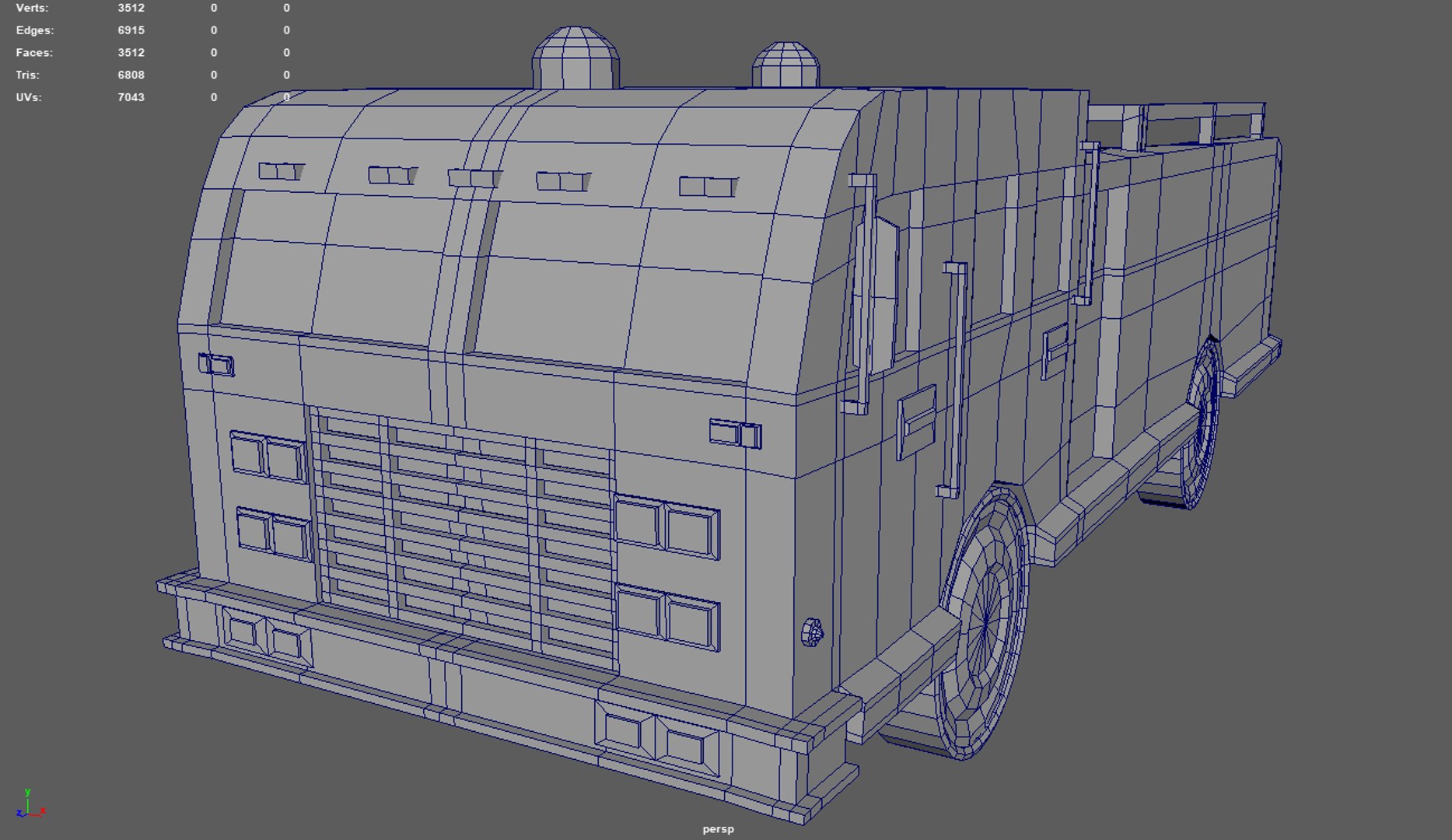
Task: Click the Tris: label
Action: pyautogui.click(x=27, y=75)
